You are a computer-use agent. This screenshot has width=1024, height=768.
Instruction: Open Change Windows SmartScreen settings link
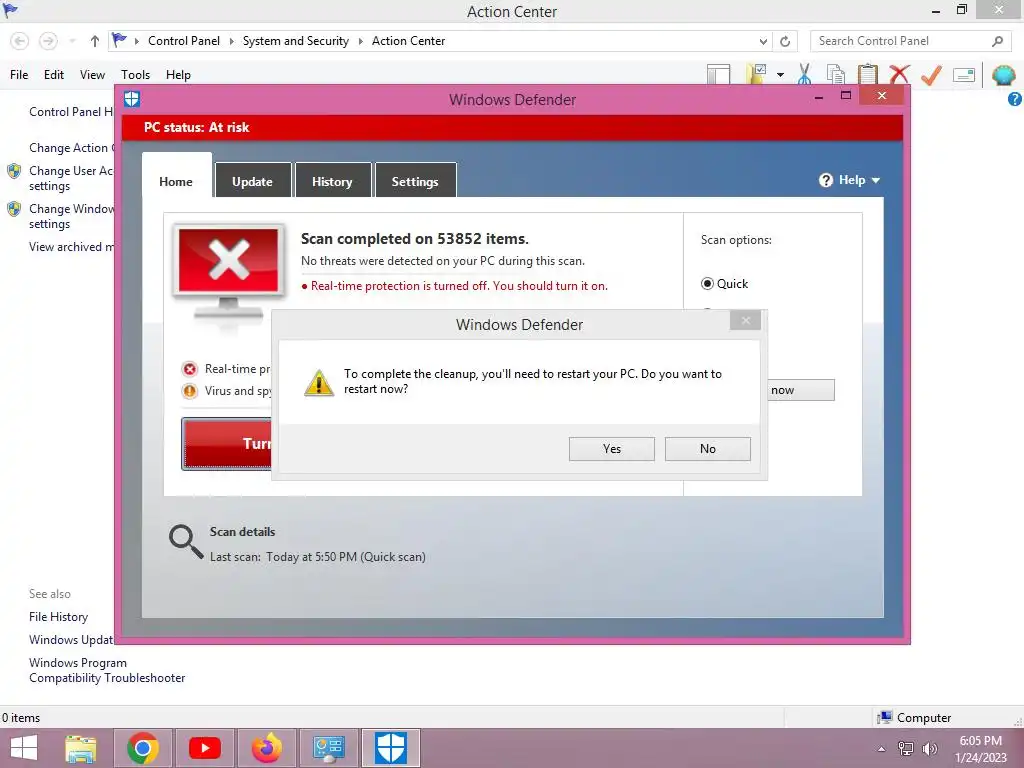(71, 216)
